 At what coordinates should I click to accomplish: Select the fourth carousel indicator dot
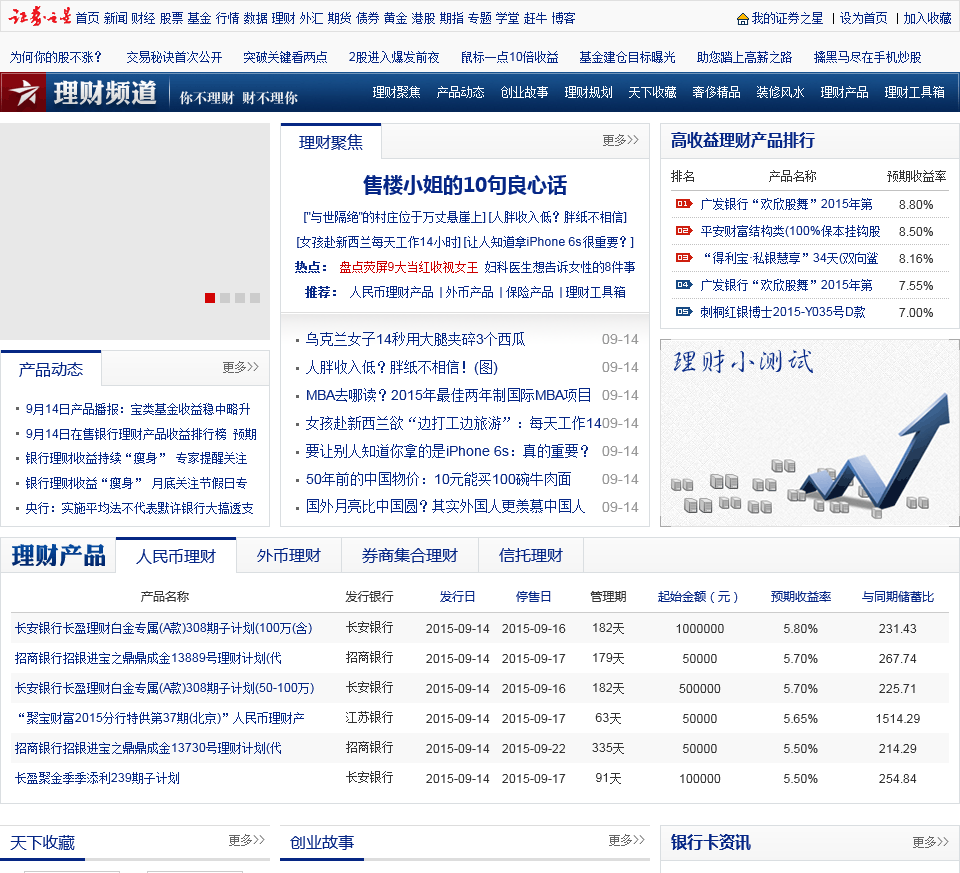[x=255, y=298]
